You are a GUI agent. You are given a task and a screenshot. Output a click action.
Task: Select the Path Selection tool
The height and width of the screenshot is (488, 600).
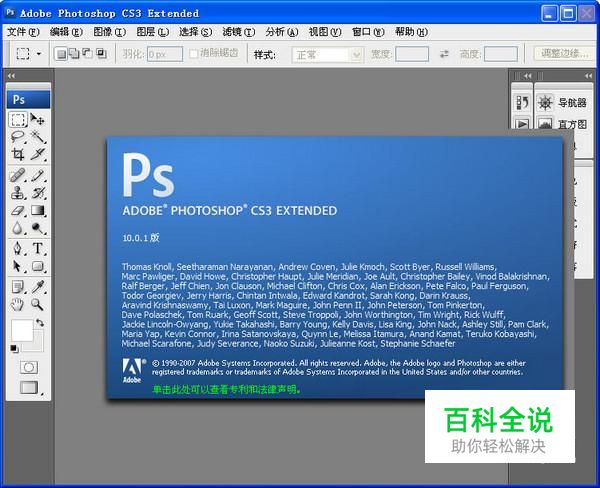click(18, 266)
